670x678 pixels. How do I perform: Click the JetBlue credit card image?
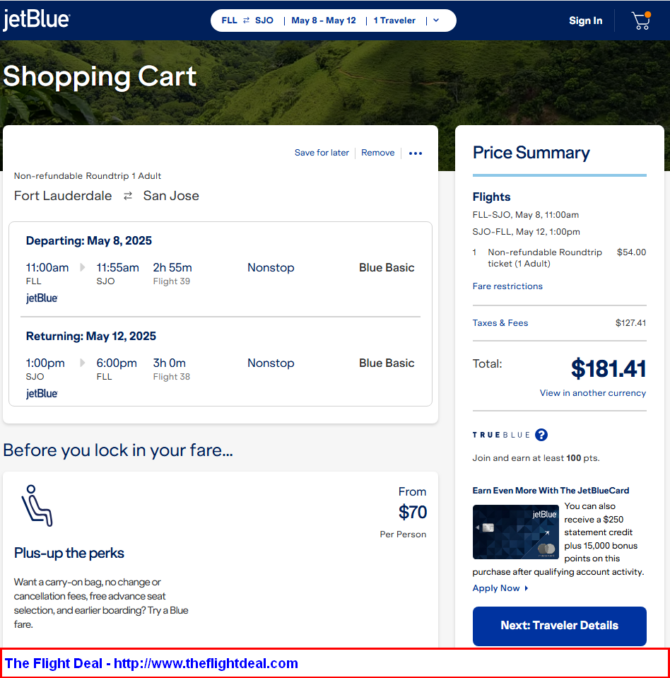click(515, 531)
